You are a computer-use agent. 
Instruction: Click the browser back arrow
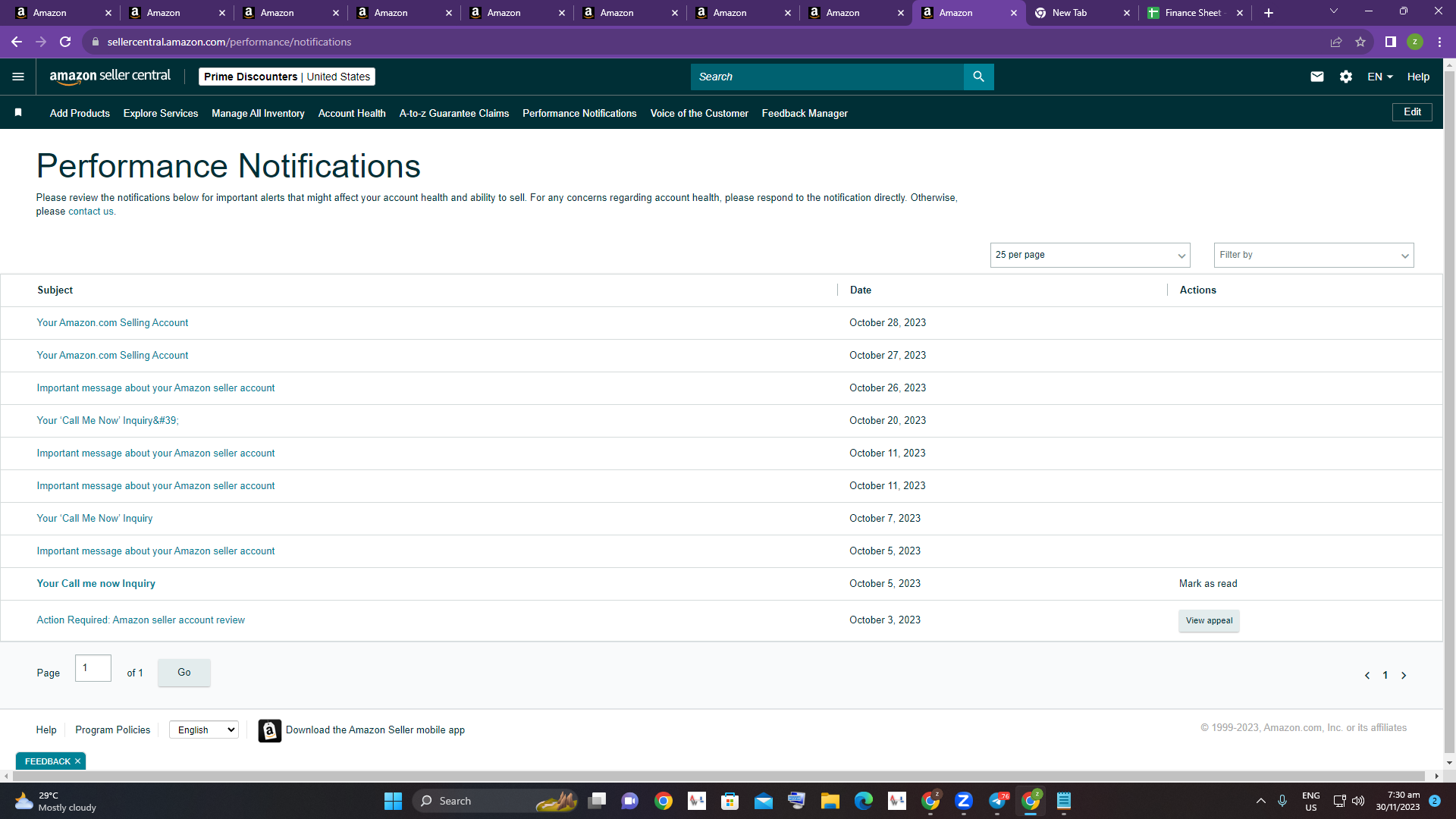pyautogui.click(x=17, y=42)
